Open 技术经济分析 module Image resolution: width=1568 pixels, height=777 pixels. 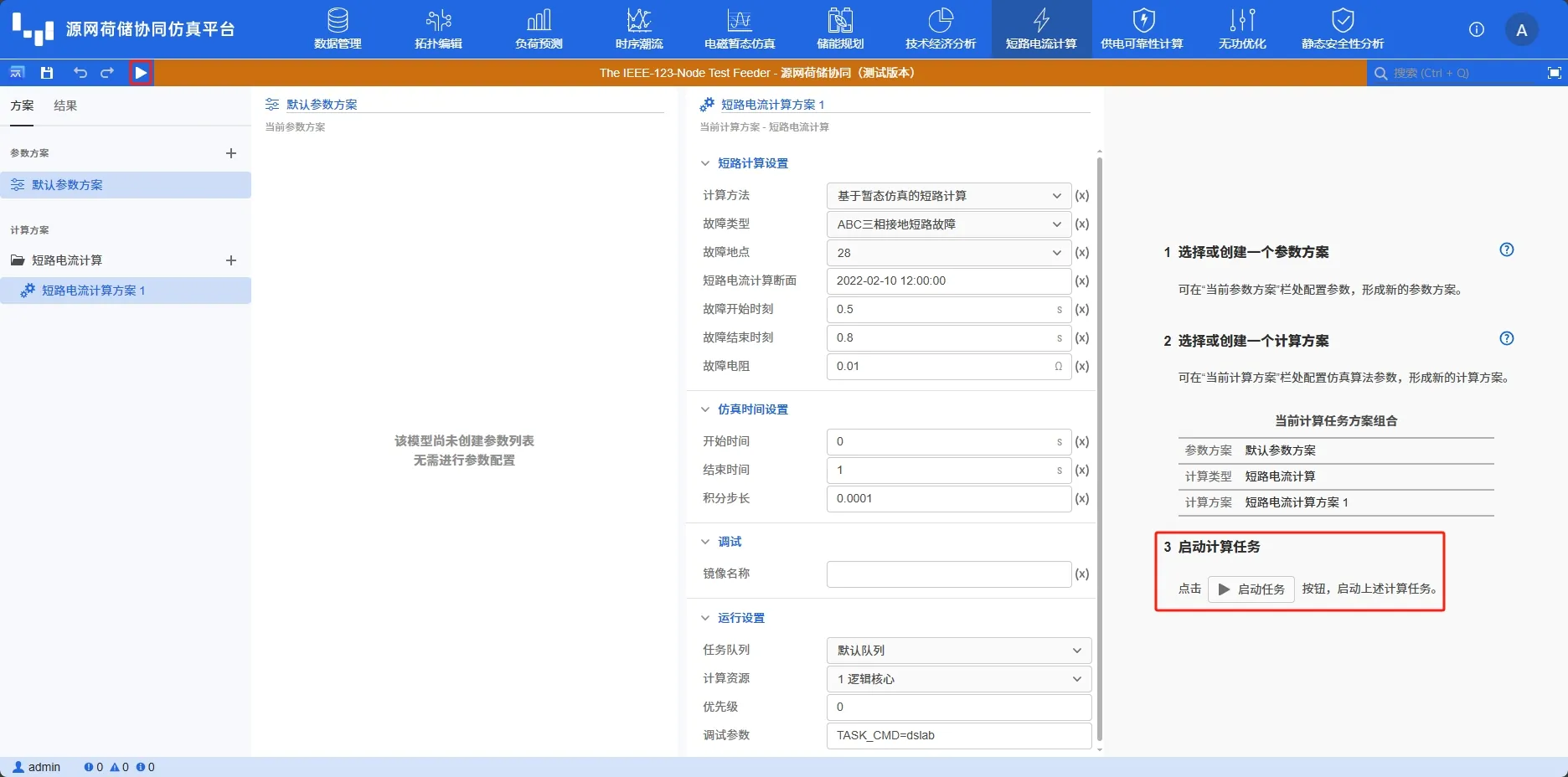pyautogui.click(x=941, y=29)
